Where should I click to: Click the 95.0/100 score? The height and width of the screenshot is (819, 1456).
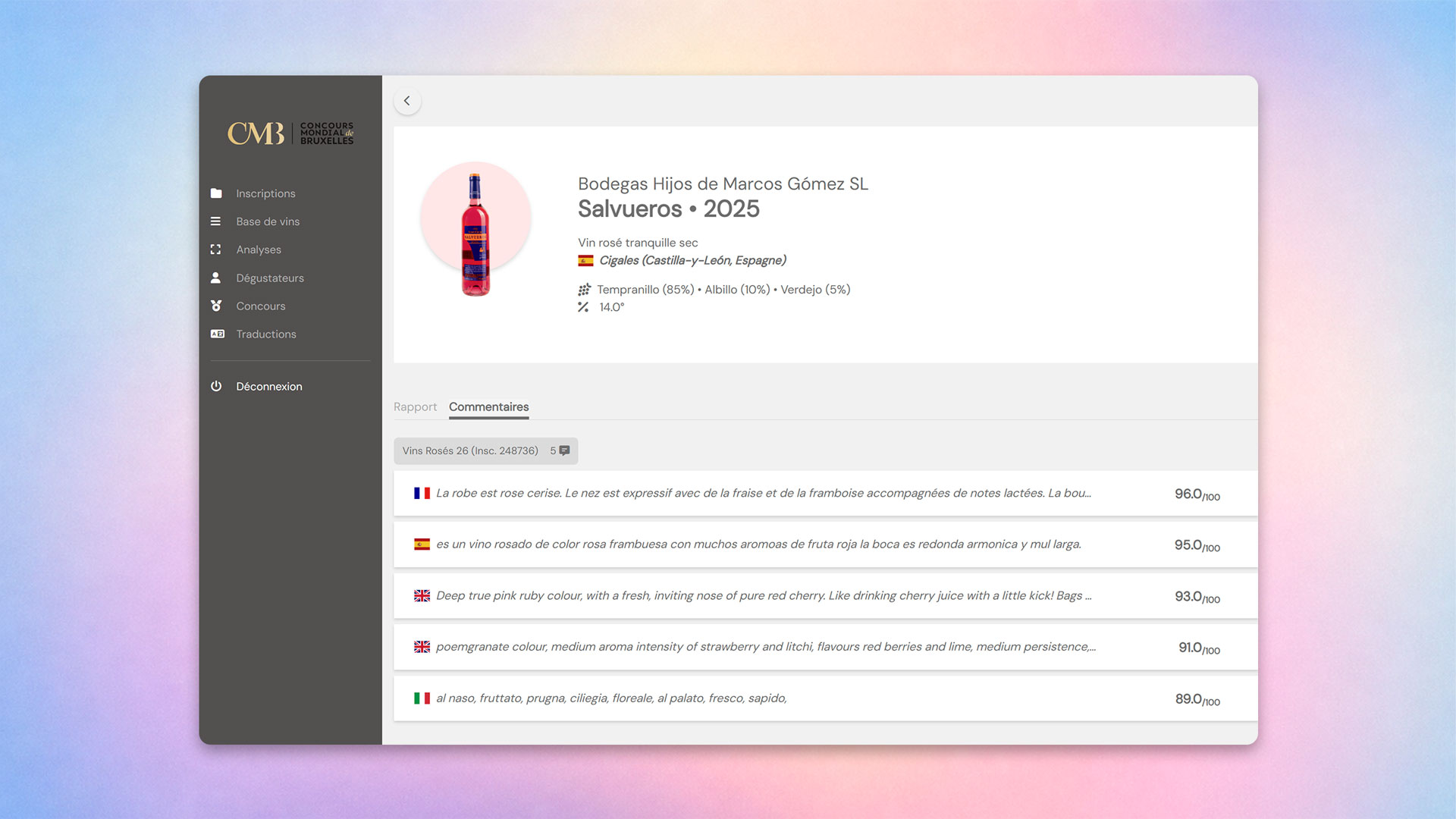point(1197,545)
